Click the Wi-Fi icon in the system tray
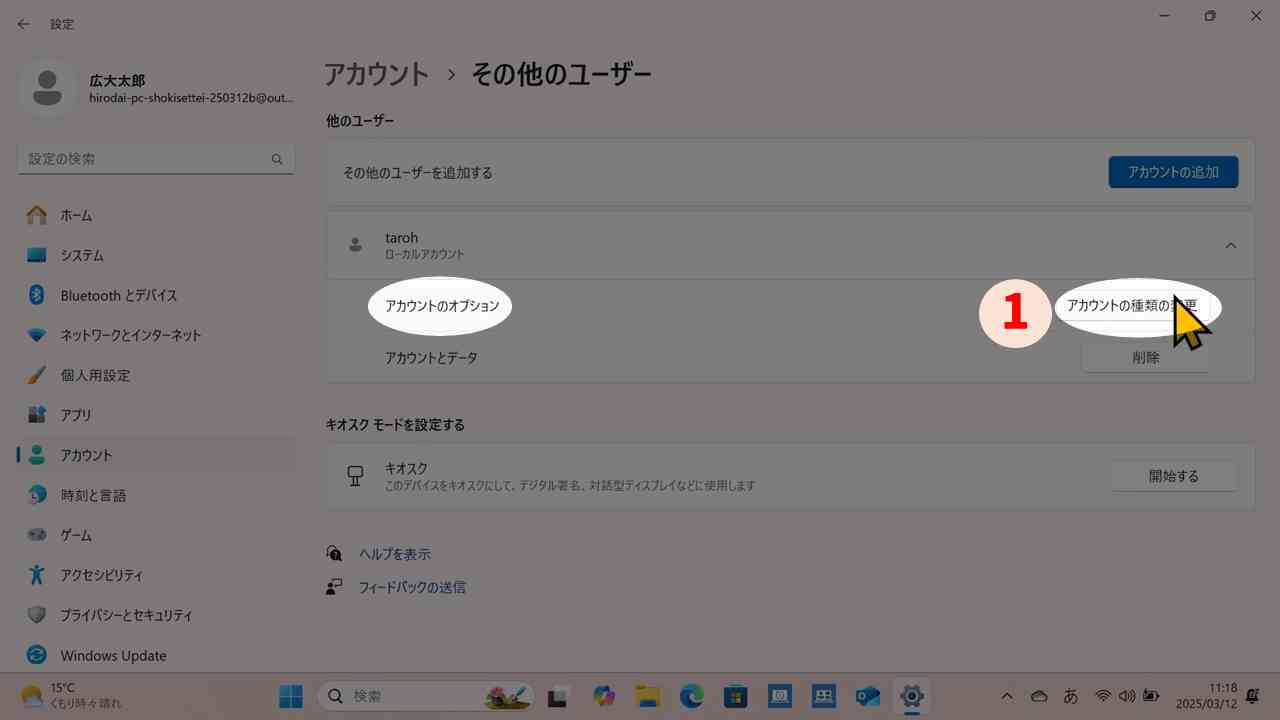Viewport: 1280px width, 720px height. pyautogui.click(x=1103, y=696)
